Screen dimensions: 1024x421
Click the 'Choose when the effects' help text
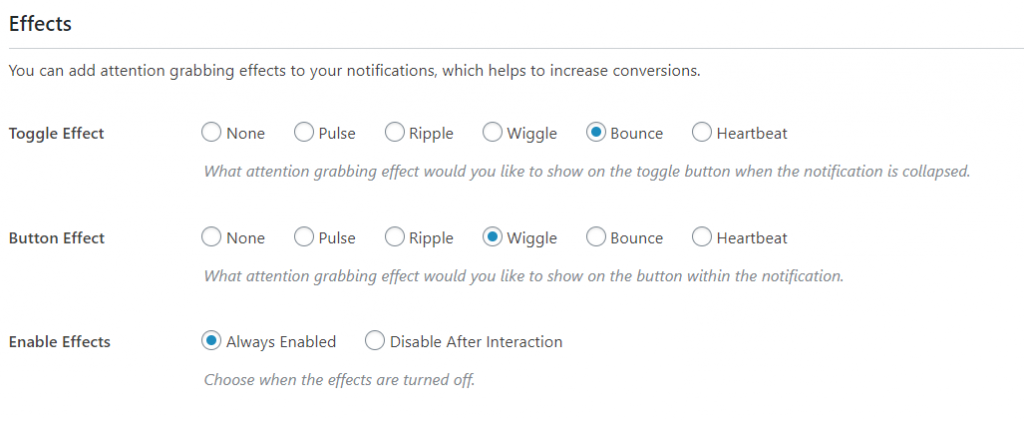tap(338, 380)
